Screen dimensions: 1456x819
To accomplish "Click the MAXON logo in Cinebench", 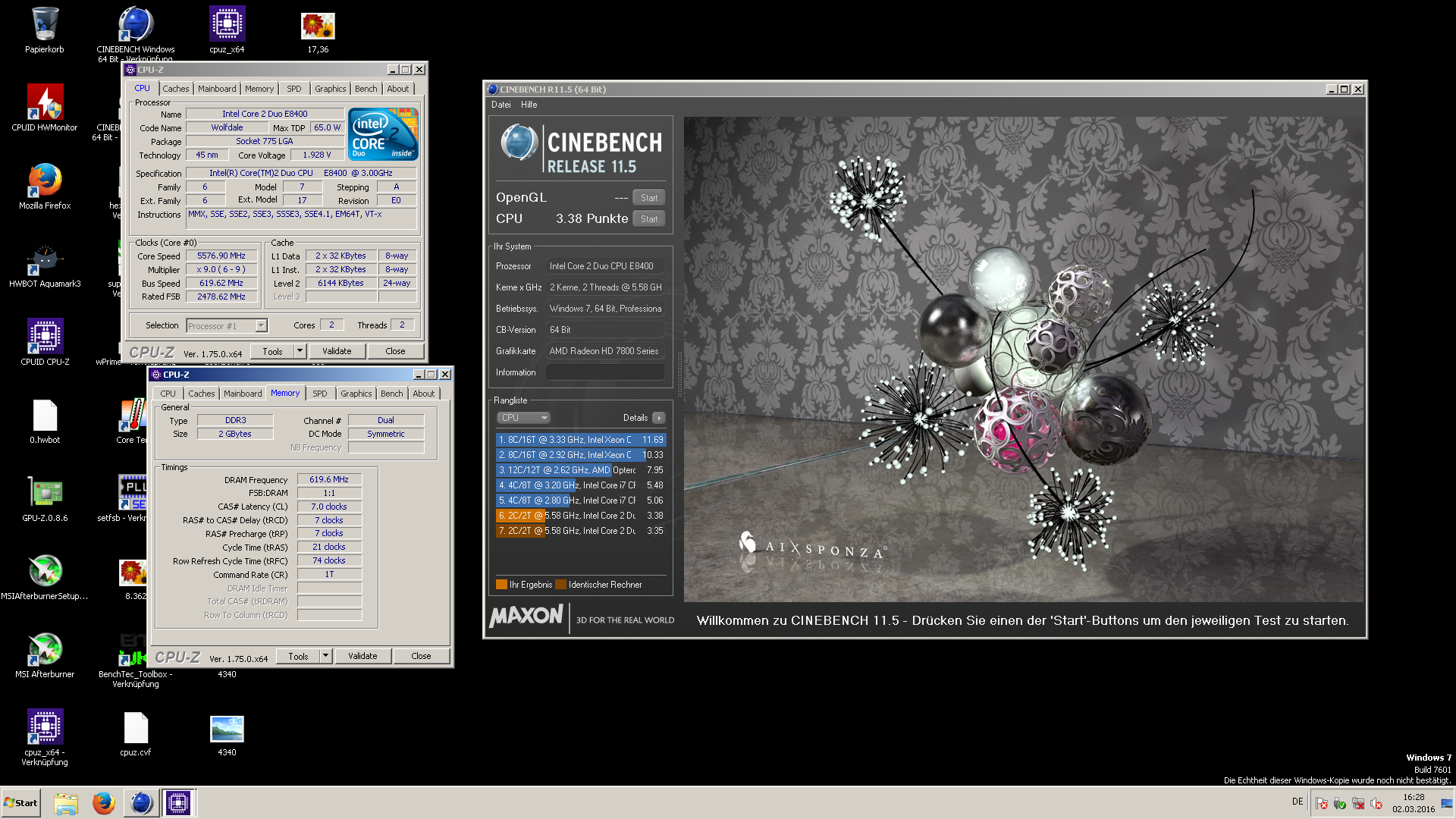I will (x=526, y=616).
